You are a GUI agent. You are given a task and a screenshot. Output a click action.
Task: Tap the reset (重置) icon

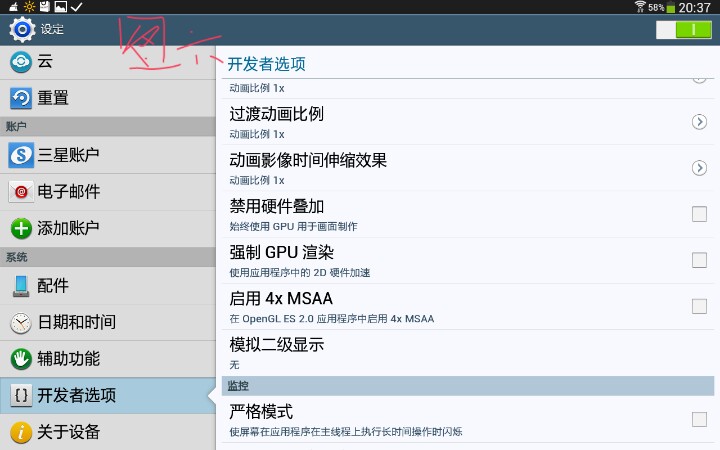pos(21,98)
